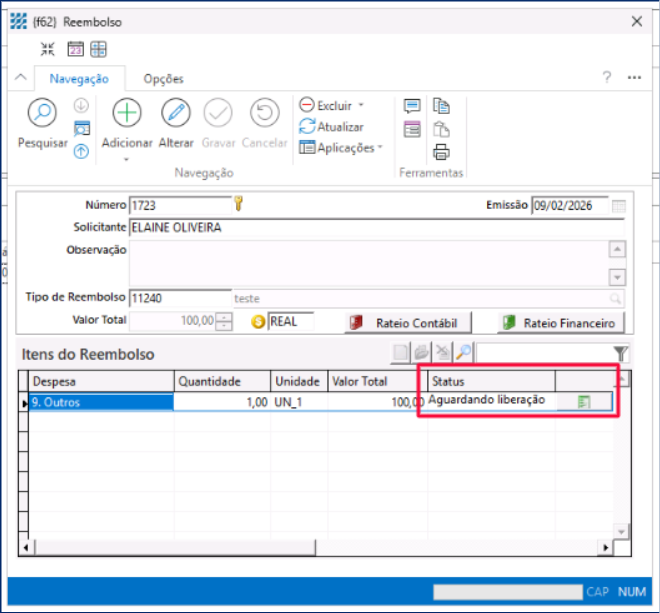Image resolution: width=660 pixels, height=613 pixels.
Task: Click the green document icon in Status row
Action: [585, 402]
